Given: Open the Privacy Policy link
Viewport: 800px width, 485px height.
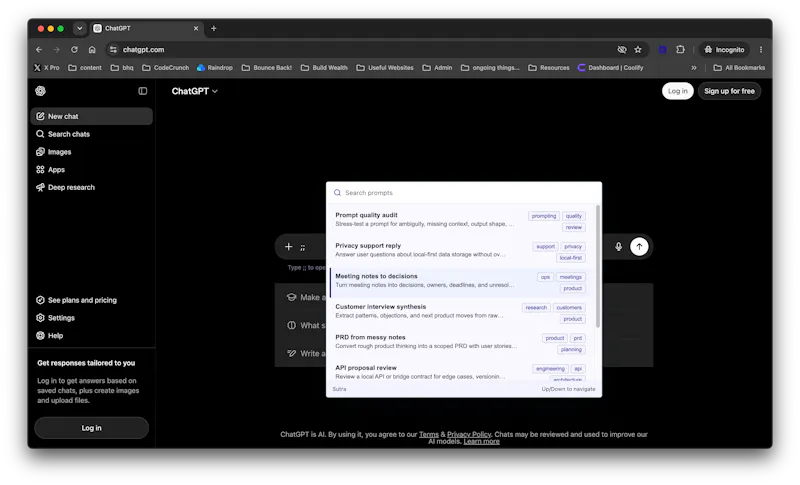Looking at the screenshot, I should (469, 435).
